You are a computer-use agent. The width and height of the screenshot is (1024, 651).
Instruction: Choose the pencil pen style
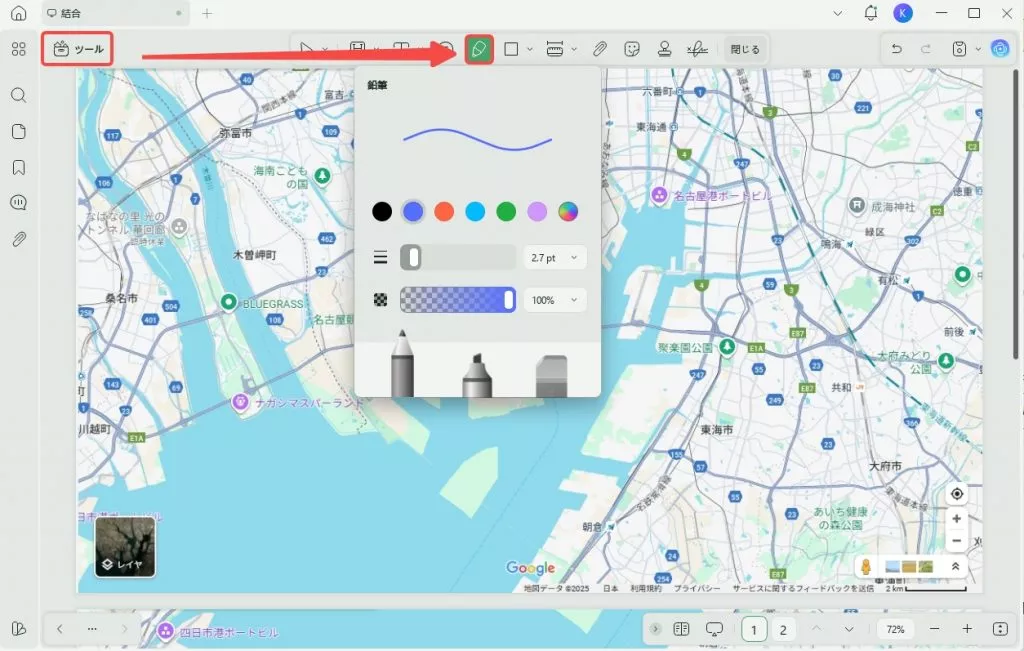coord(402,363)
